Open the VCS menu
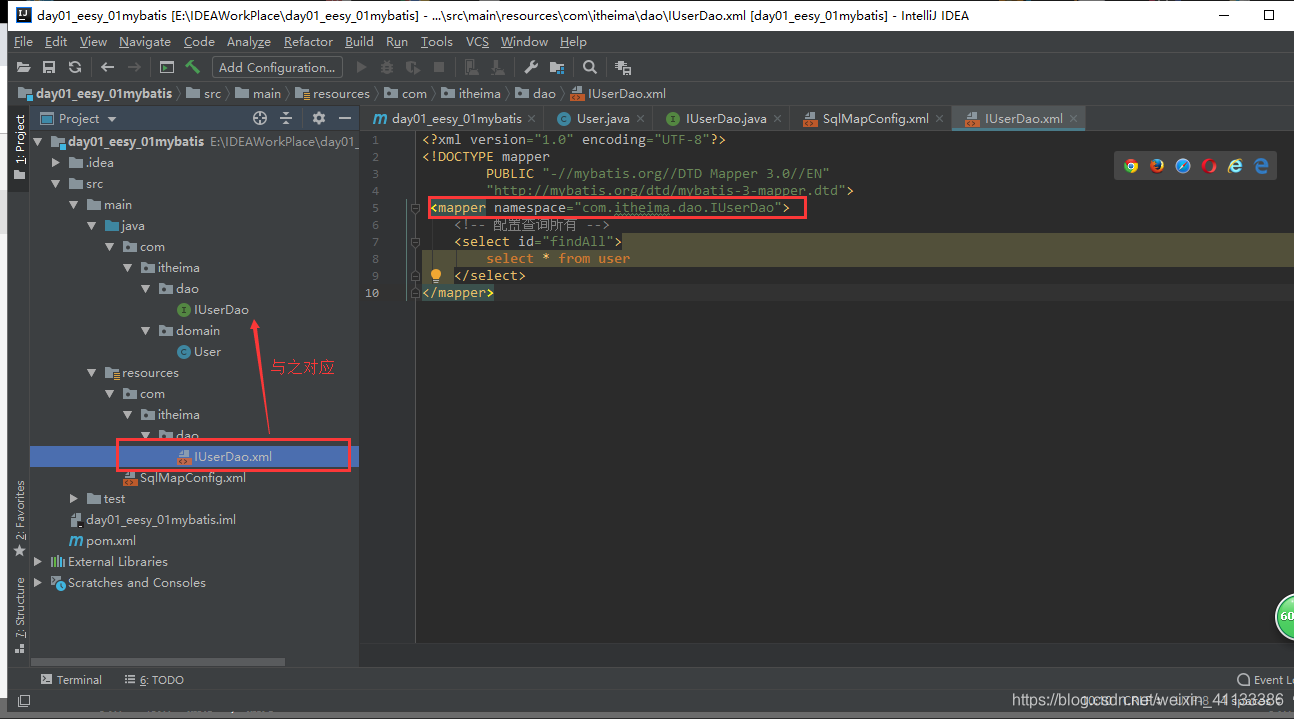Image resolution: width=1294 pixels, height=719 pixels. 478,42
